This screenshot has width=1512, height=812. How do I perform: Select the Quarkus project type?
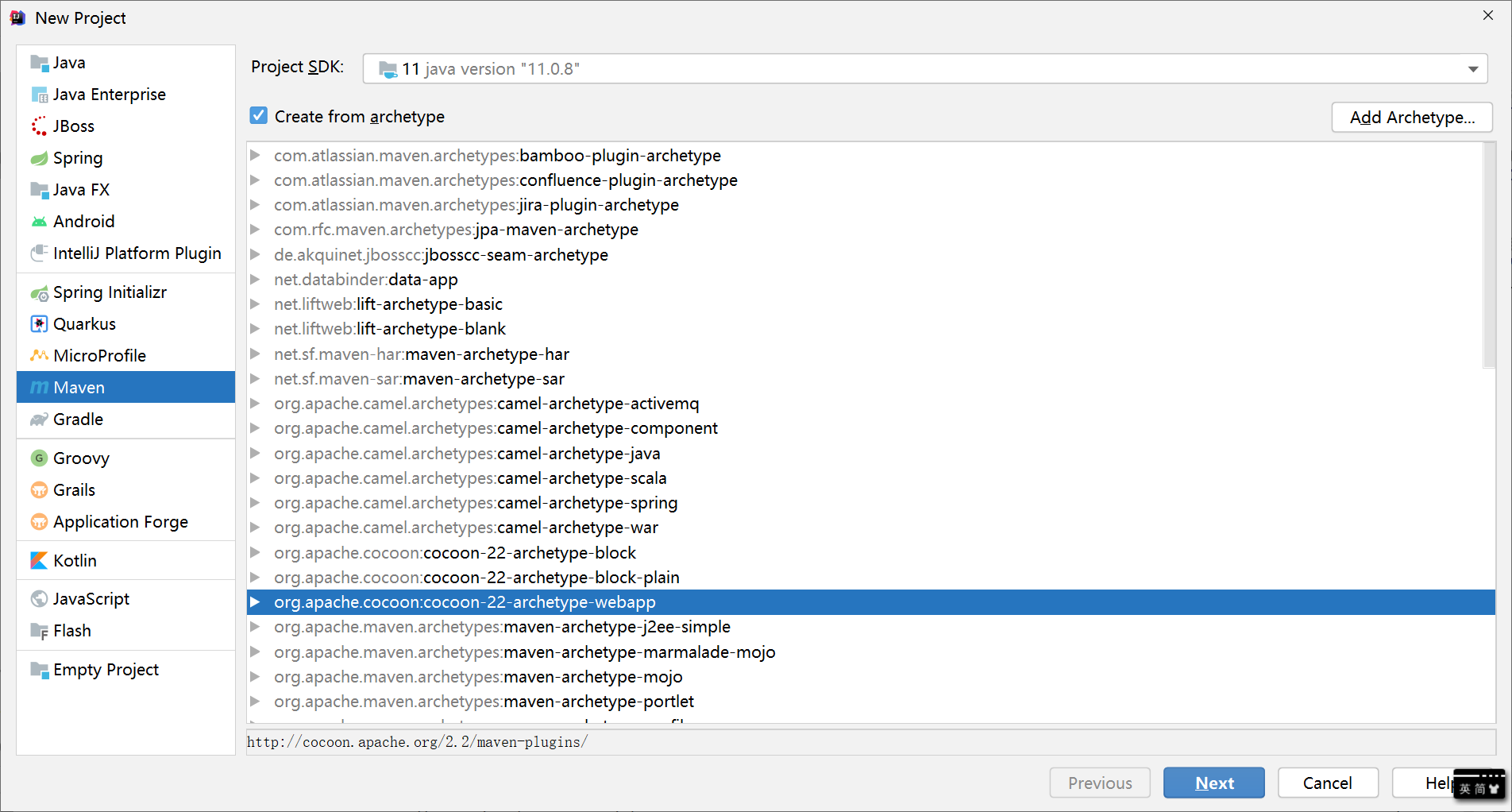click(125, 324)
